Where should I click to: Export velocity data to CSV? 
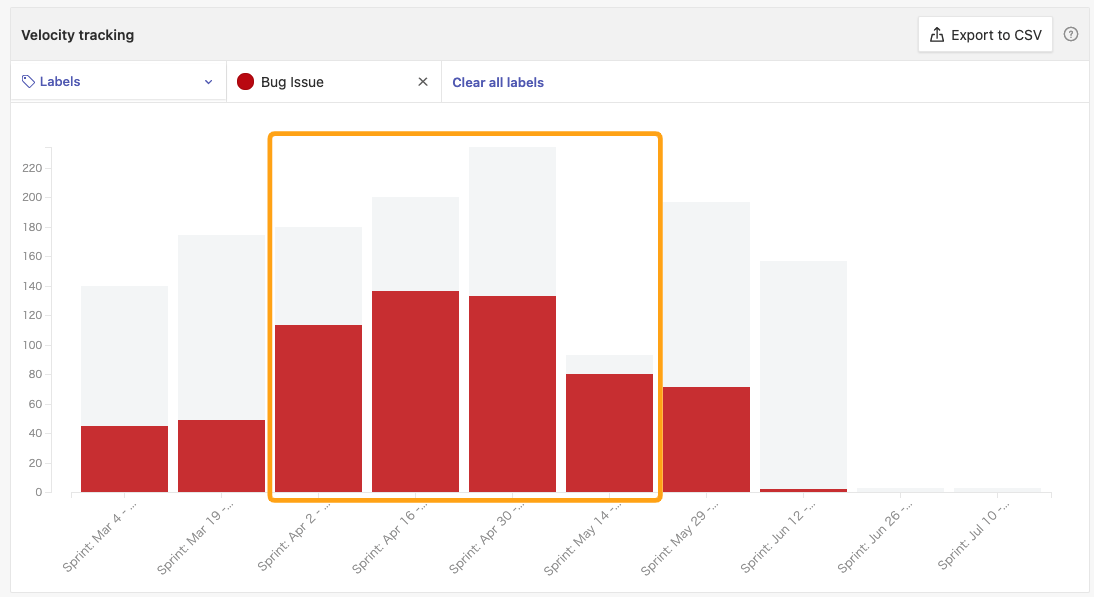(985, 35)
